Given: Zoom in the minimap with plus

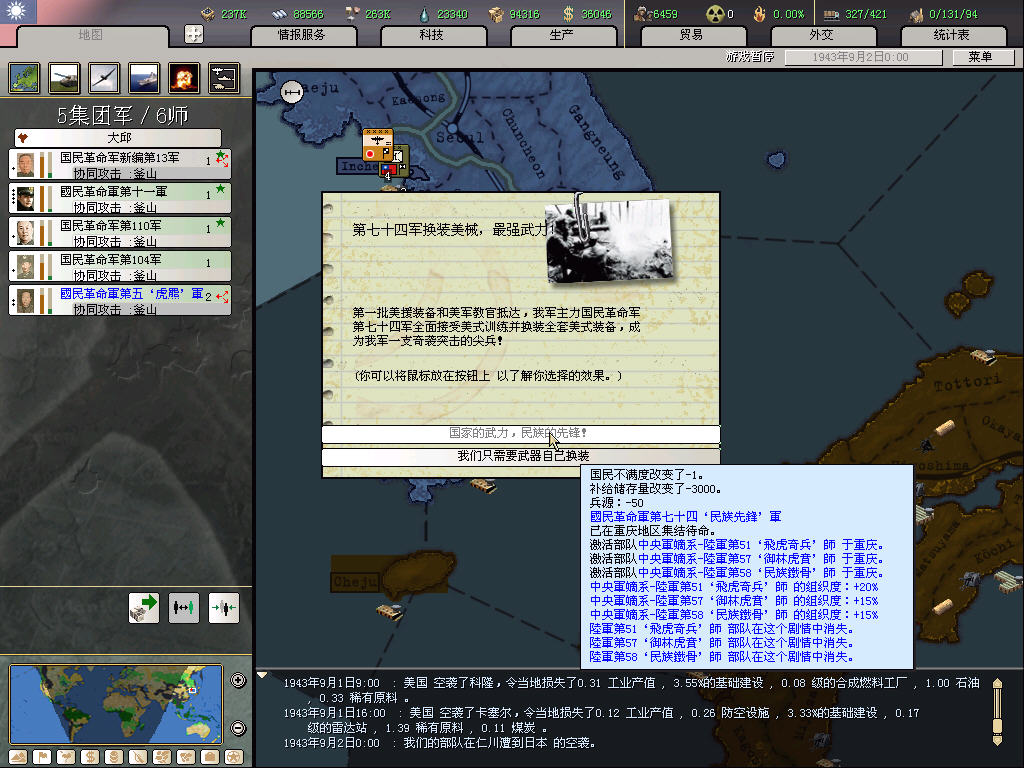Looking at the screenshot, I should (238, 681).
